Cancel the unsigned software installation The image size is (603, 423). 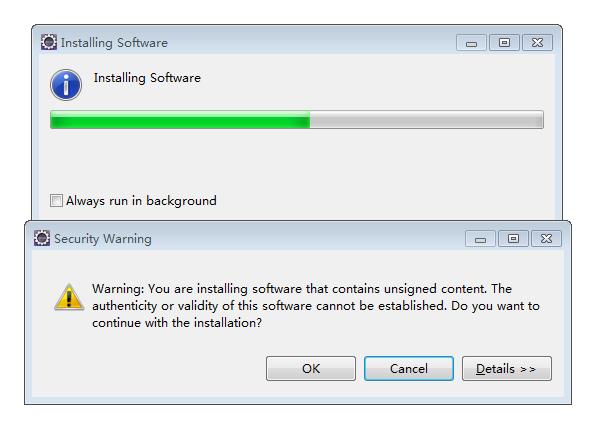point(409,369)
